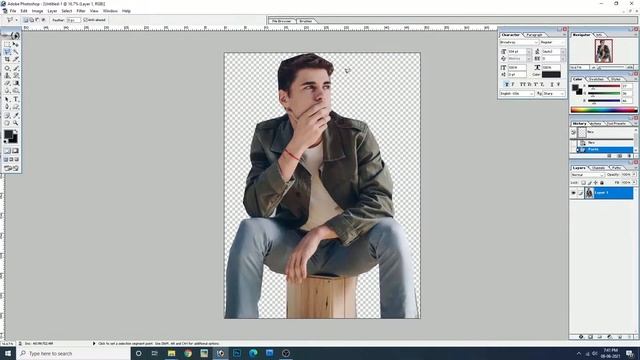This screenshot has height=360, width=640.
Task: Click Jump to ImageReady at toolbox bottom
Action: tap(11, 168)
